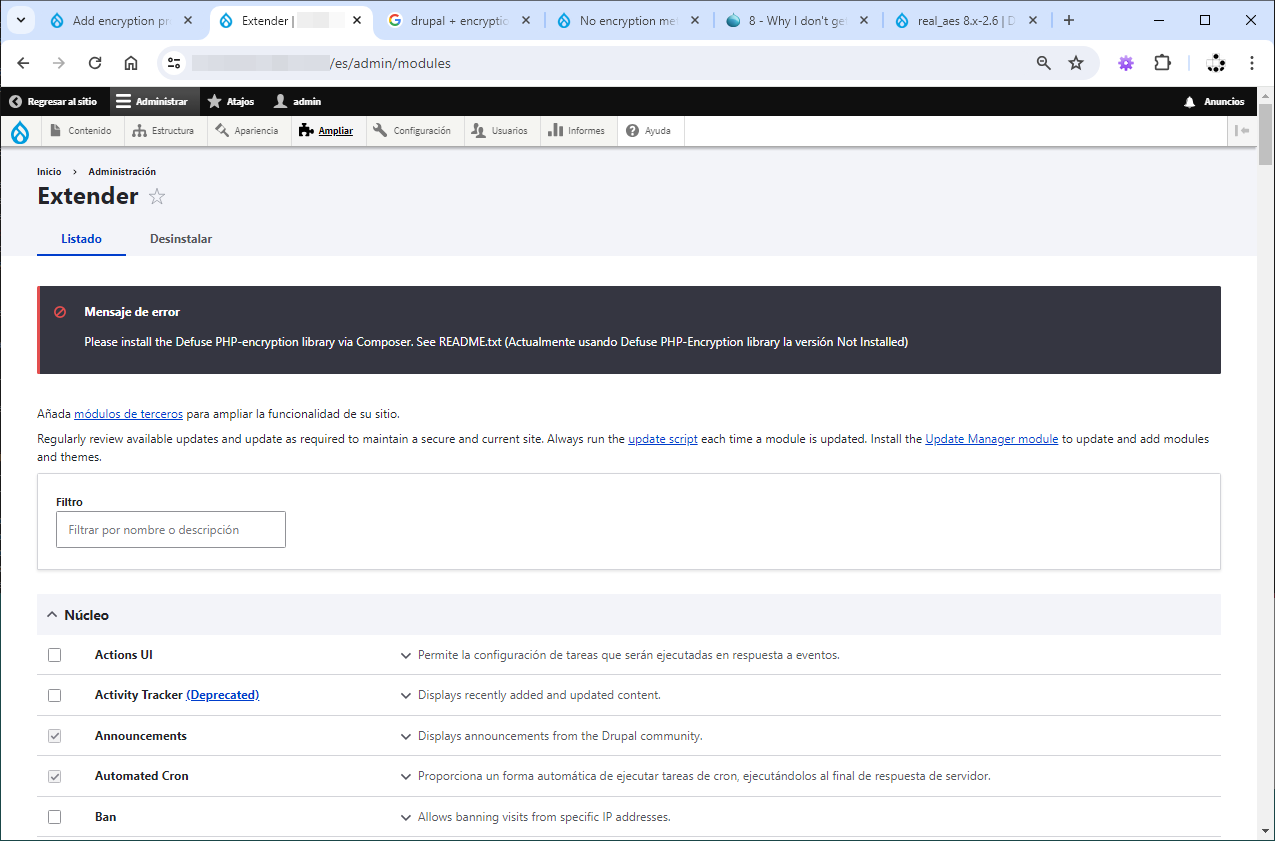Screen dimensions: 1275x841
Task: Open the admin user menu
Action: (298, 102)
